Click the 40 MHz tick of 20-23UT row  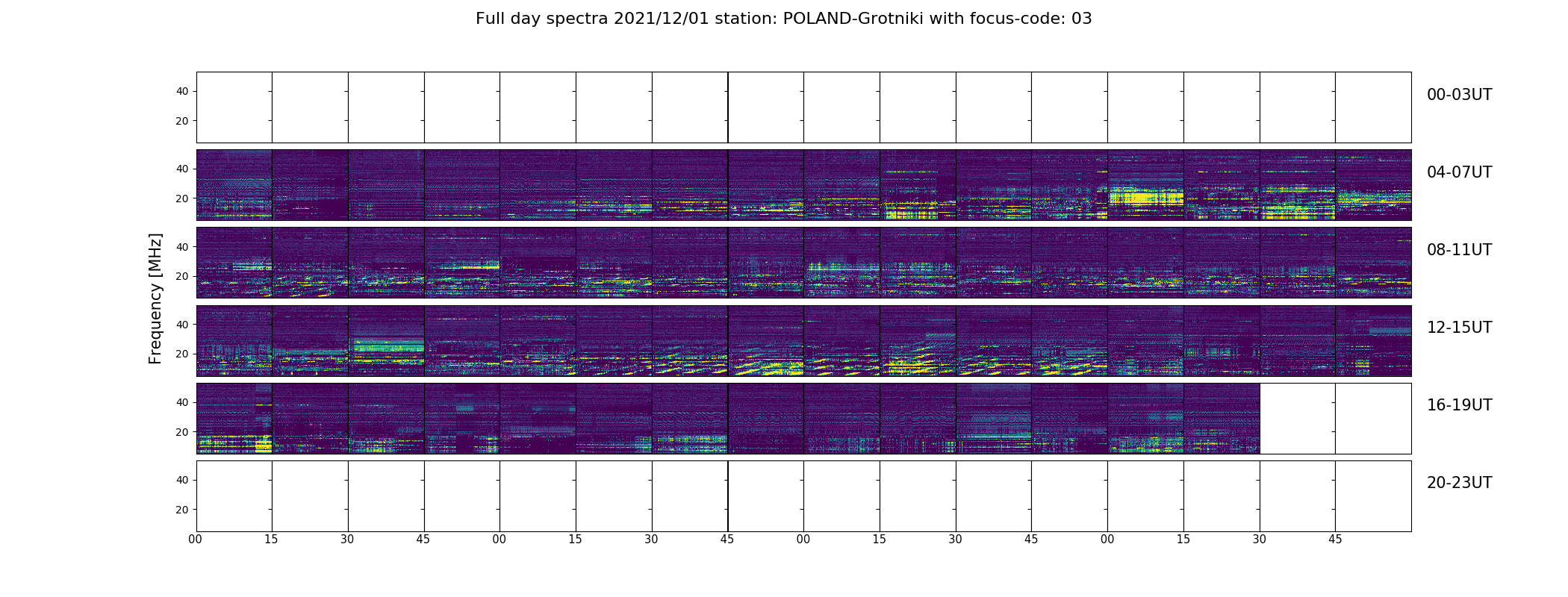click(x=182, y=480)
